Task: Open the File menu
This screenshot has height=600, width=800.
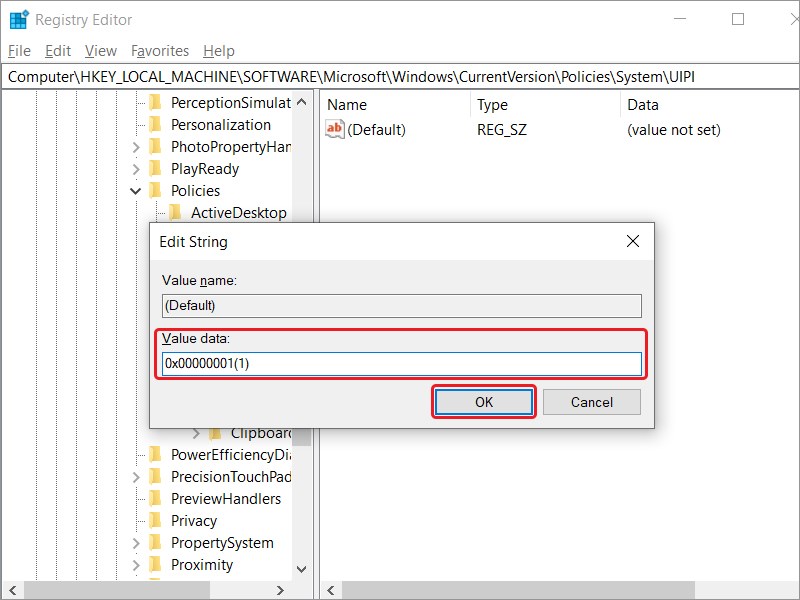Action: (19, 51)
